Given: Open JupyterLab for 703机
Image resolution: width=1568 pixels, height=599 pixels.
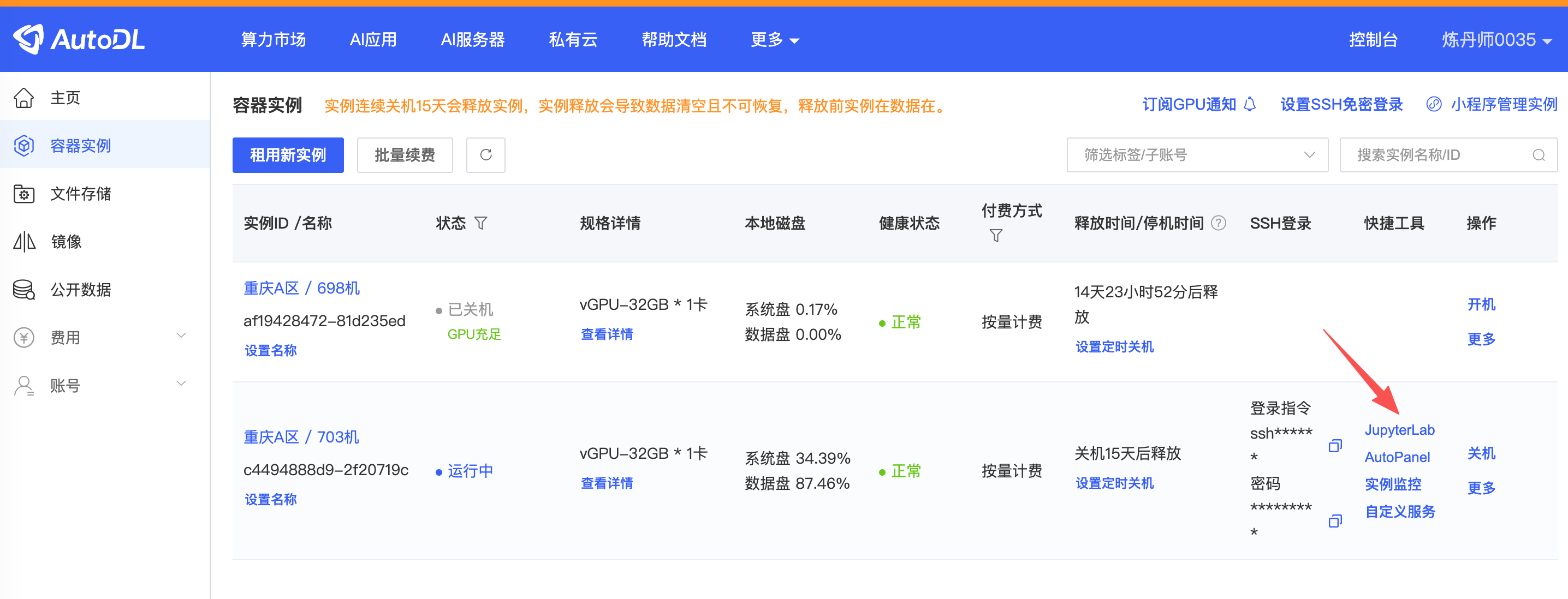Looking at the screenshot, I should tap(1399, 430).
